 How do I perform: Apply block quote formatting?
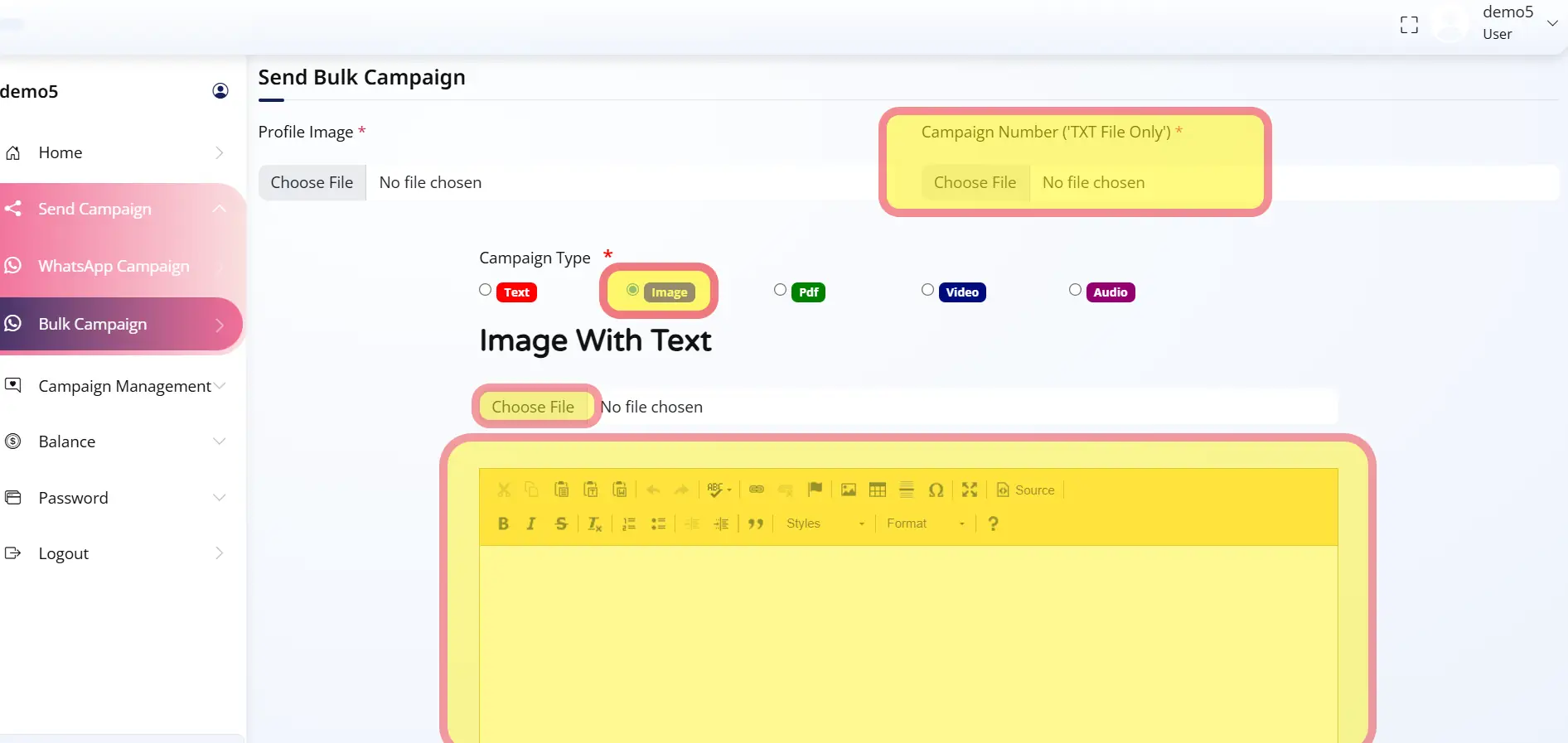[755, 523]
